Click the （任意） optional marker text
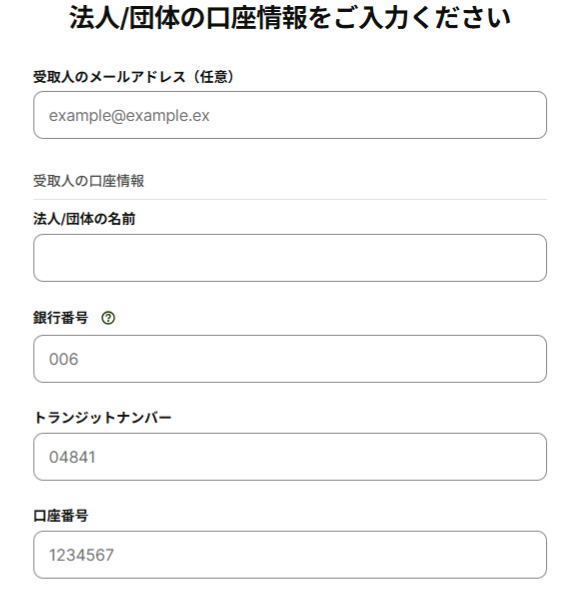580x590 pixels. click(x=213, y=77)
